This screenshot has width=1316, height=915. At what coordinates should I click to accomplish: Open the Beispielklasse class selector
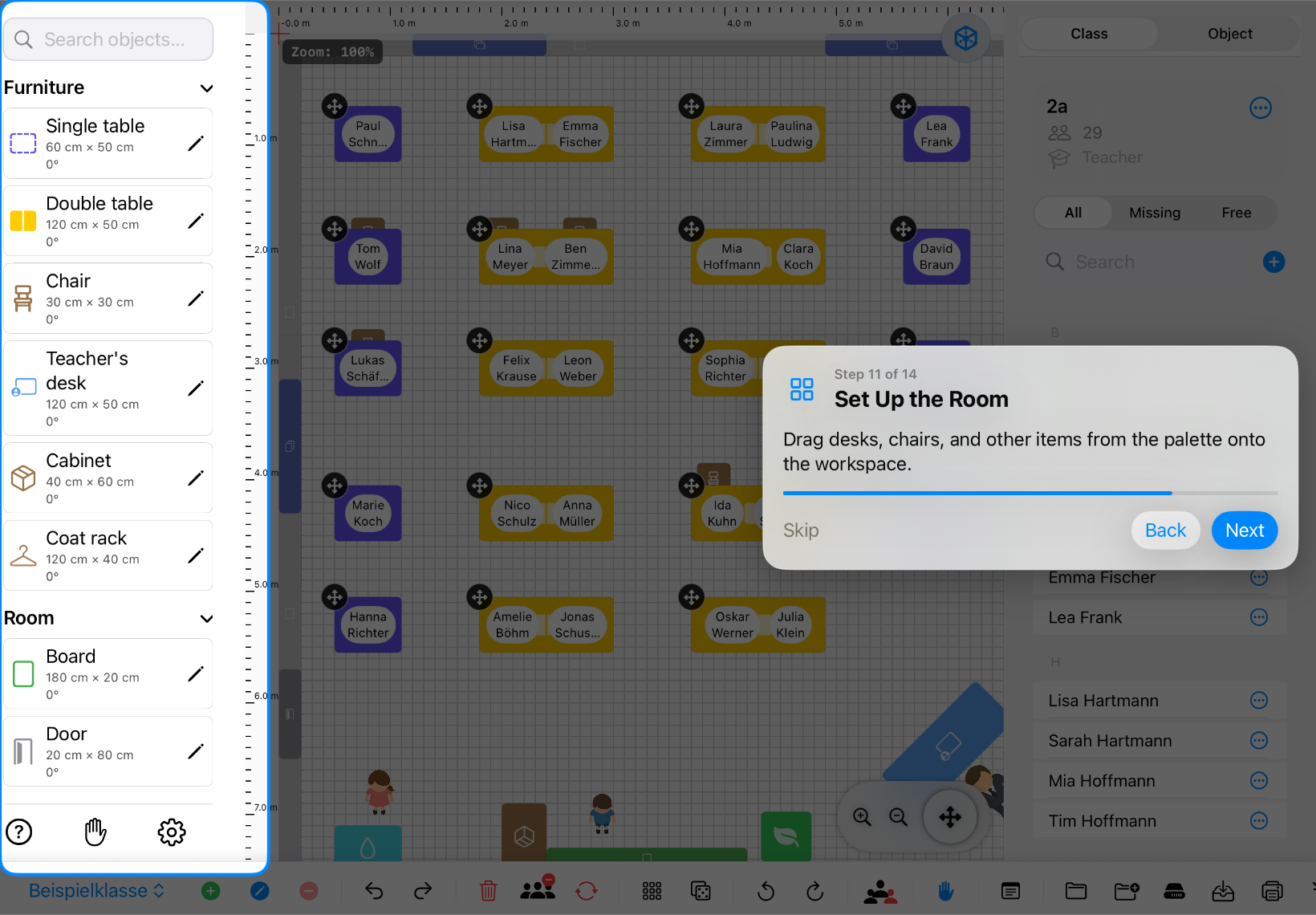(x=96, y=891)
